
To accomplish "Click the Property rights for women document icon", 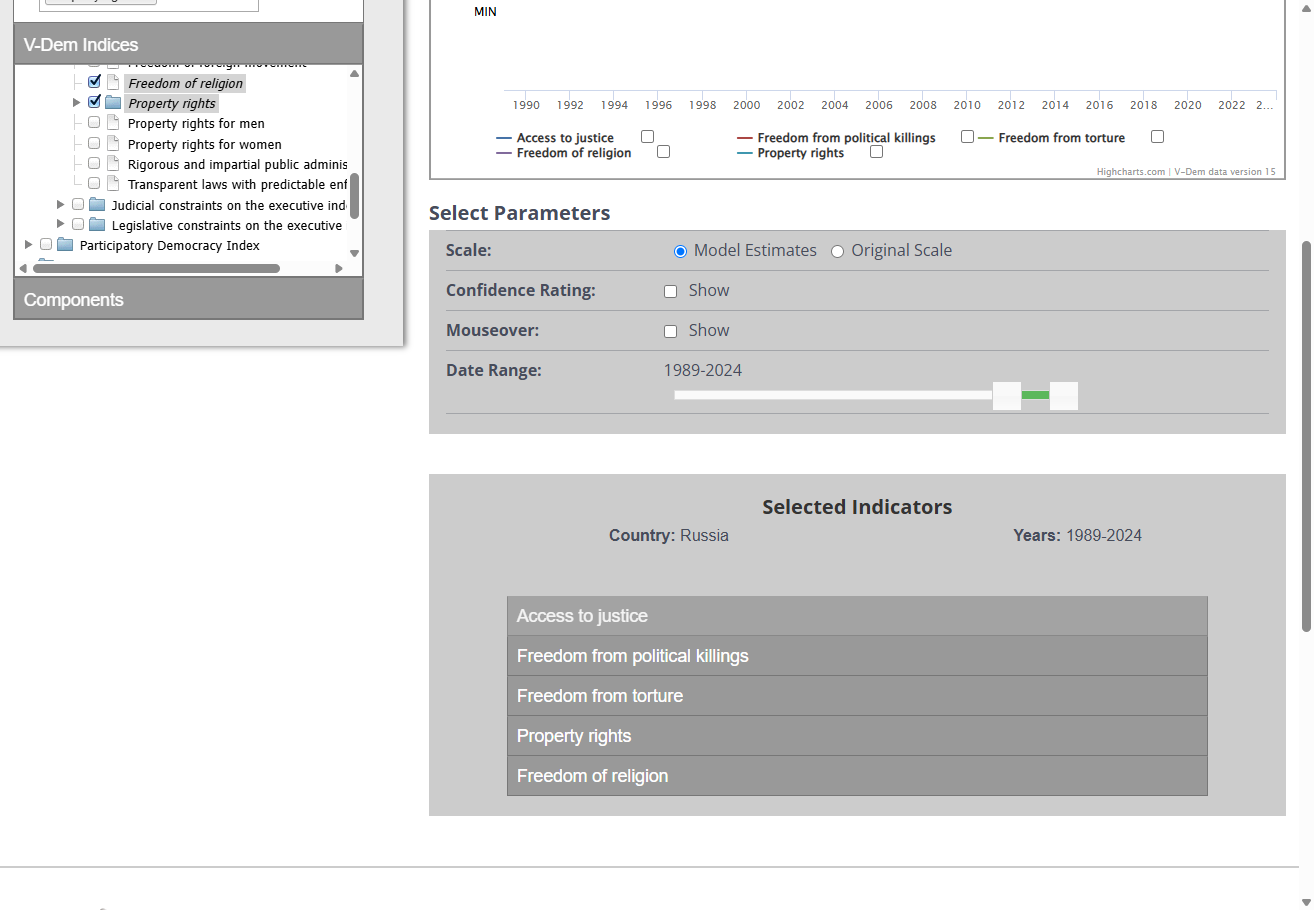I will [113, 144].
